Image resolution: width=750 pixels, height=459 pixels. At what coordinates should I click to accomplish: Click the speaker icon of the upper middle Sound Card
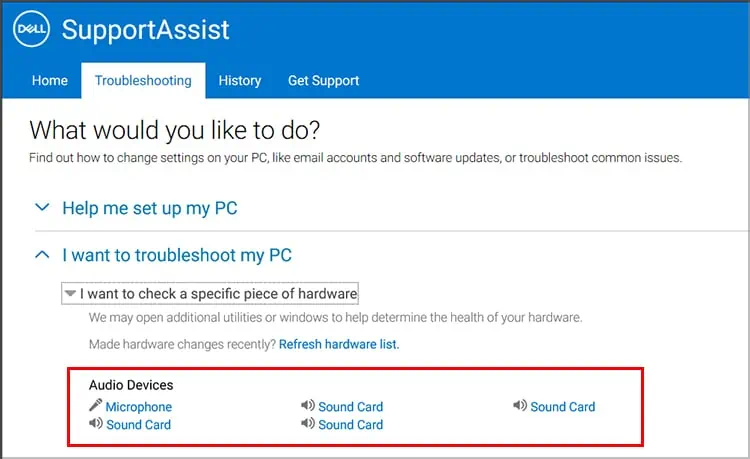[x=307, y=406]
